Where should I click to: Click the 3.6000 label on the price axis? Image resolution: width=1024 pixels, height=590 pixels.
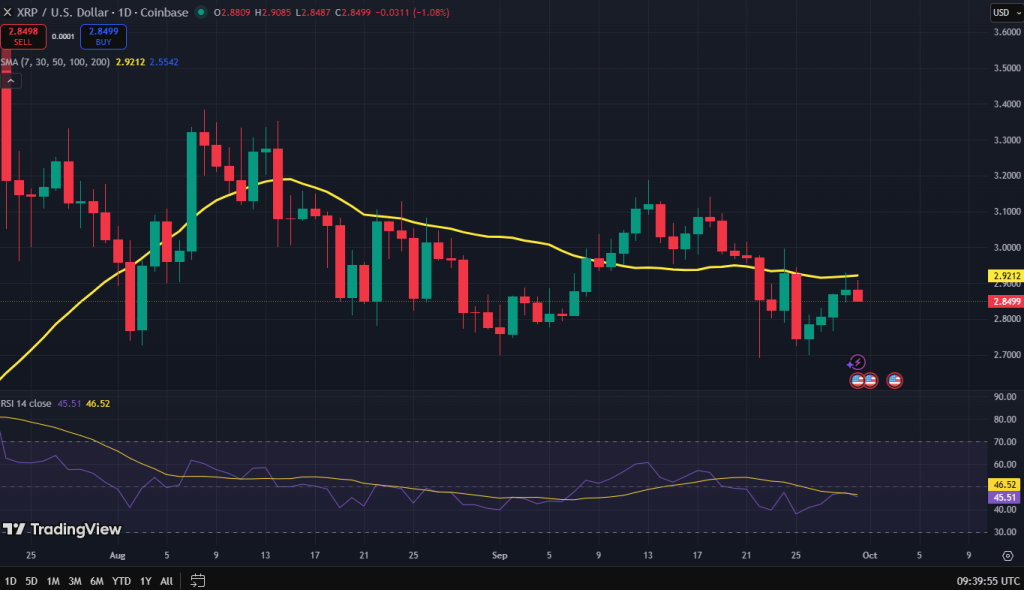click(1006, 31)
